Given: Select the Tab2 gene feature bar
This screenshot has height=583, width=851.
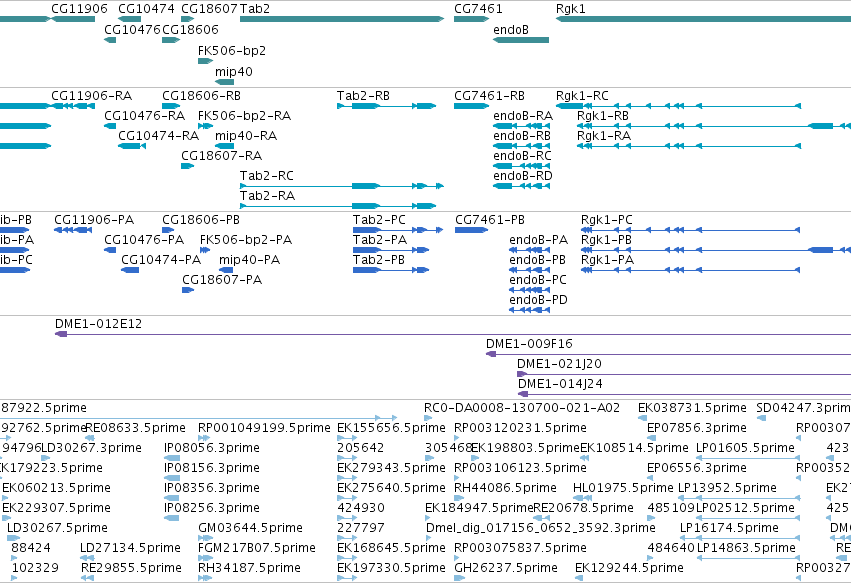Looking at the screenshot, I should coord(342,19).
